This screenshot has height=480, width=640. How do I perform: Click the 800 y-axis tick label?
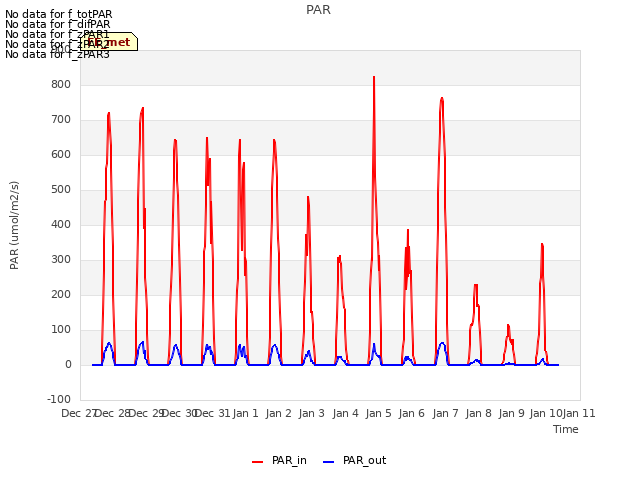[x=61, y=84]
